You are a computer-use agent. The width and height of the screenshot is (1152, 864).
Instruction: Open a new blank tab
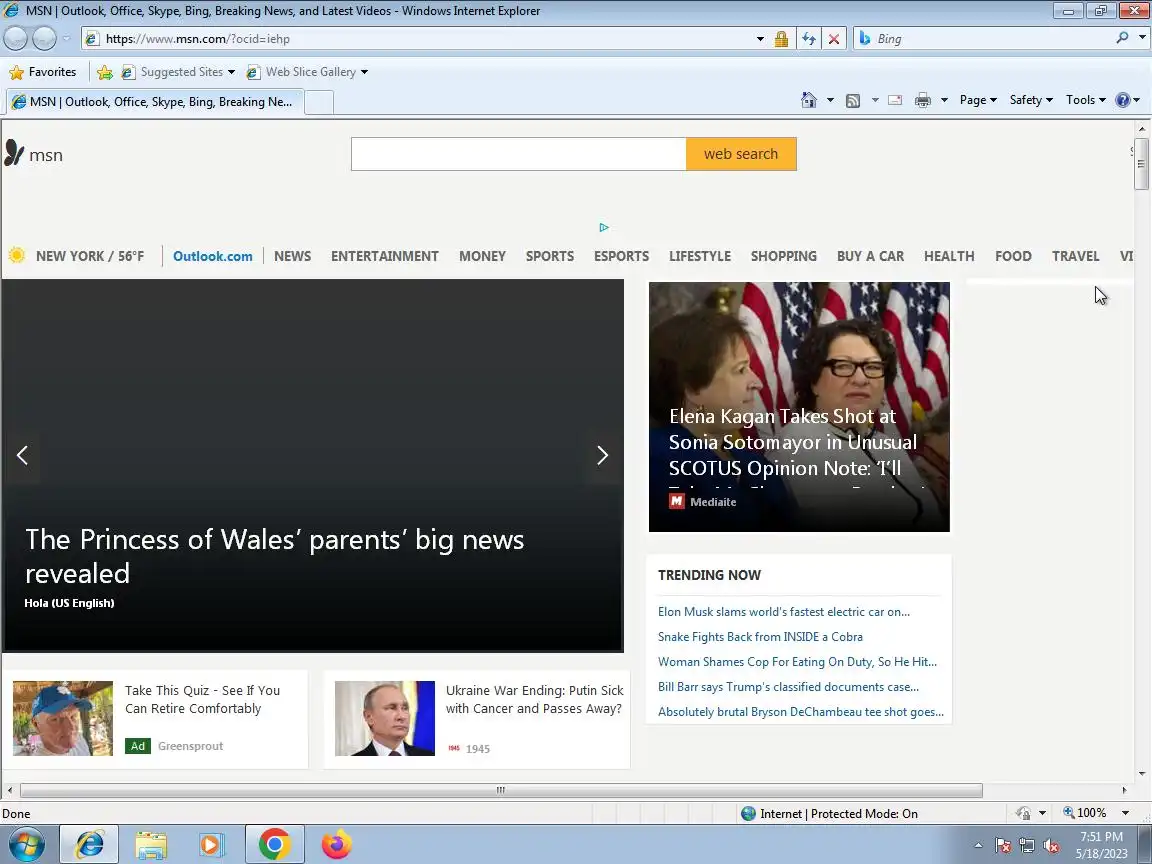pyautogui.click(x=319, y=102)
